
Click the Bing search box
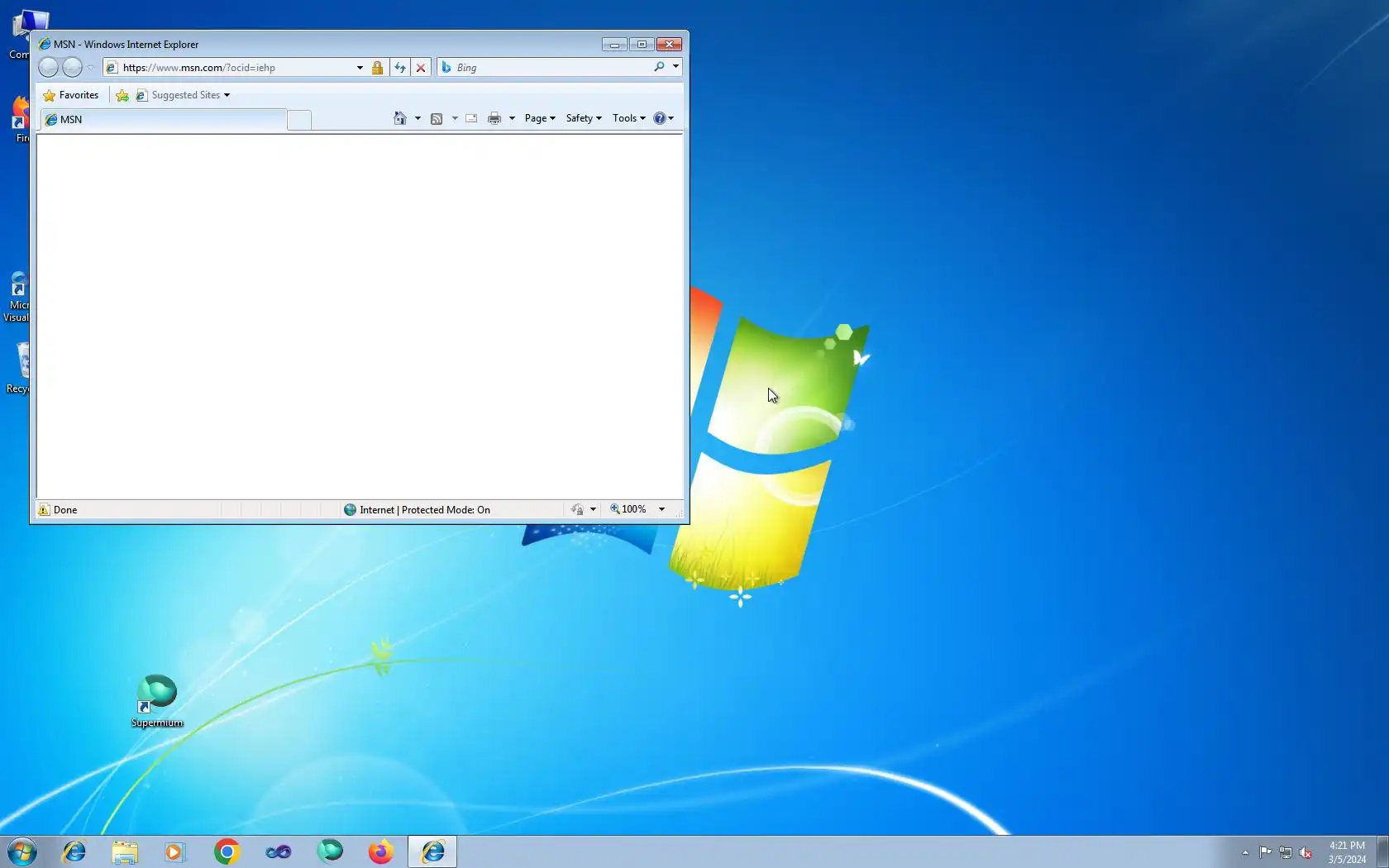coord(551,68)
